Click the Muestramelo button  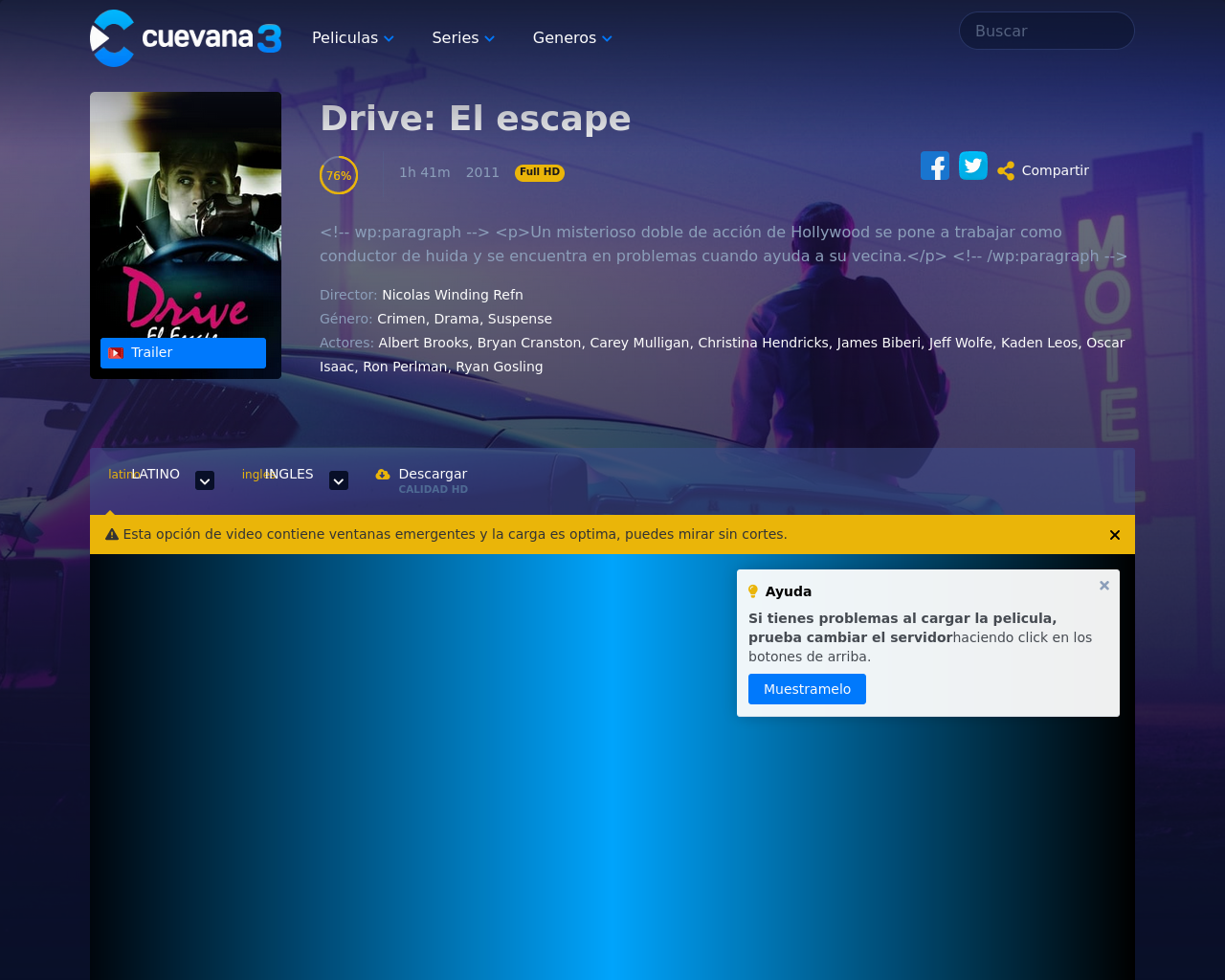point(807,689)
